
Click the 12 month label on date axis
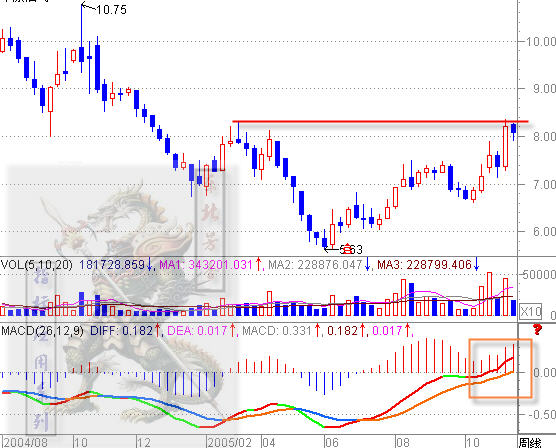(144, 443)
